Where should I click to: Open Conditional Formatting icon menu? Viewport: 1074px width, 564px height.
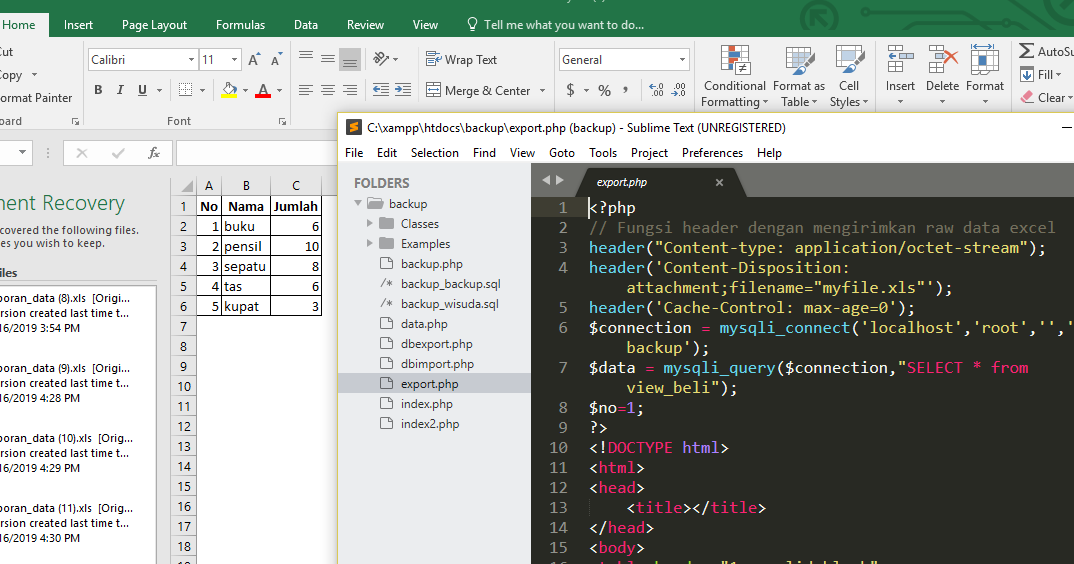point(735,60)
